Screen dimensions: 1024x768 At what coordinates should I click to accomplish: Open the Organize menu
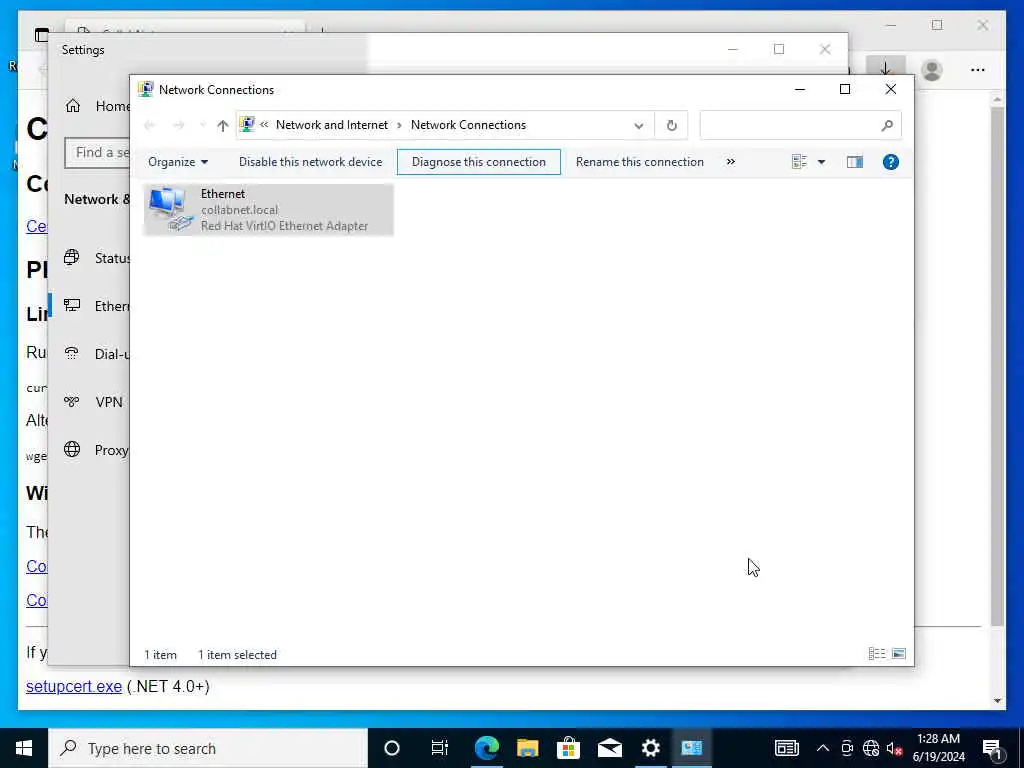click(x=178, y=162)
